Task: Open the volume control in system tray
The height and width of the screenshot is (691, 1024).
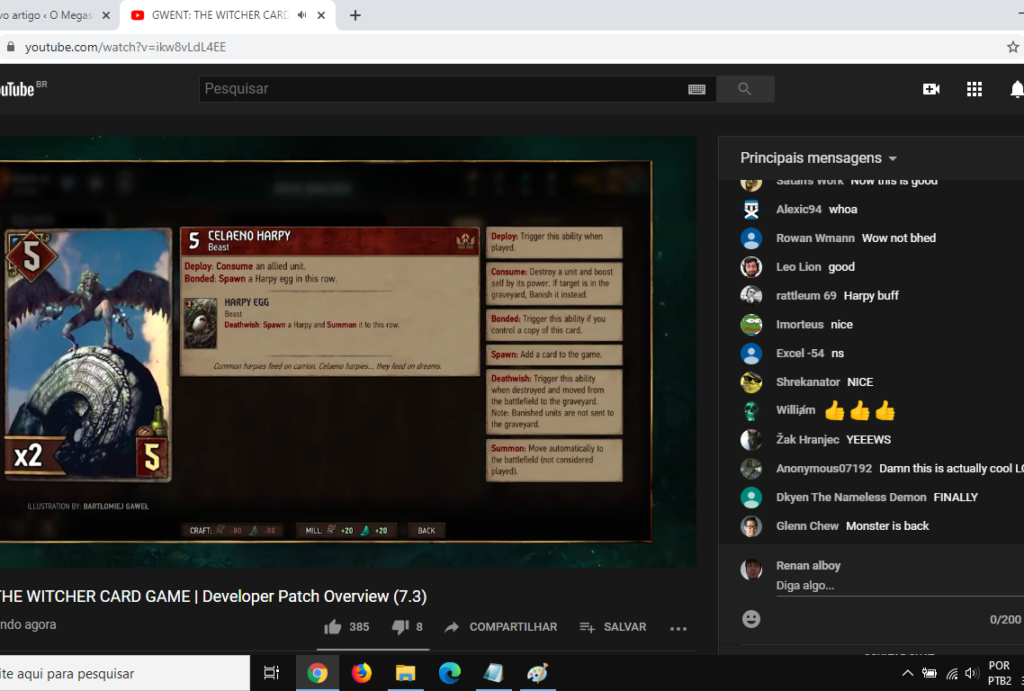Action: point(972,673)
